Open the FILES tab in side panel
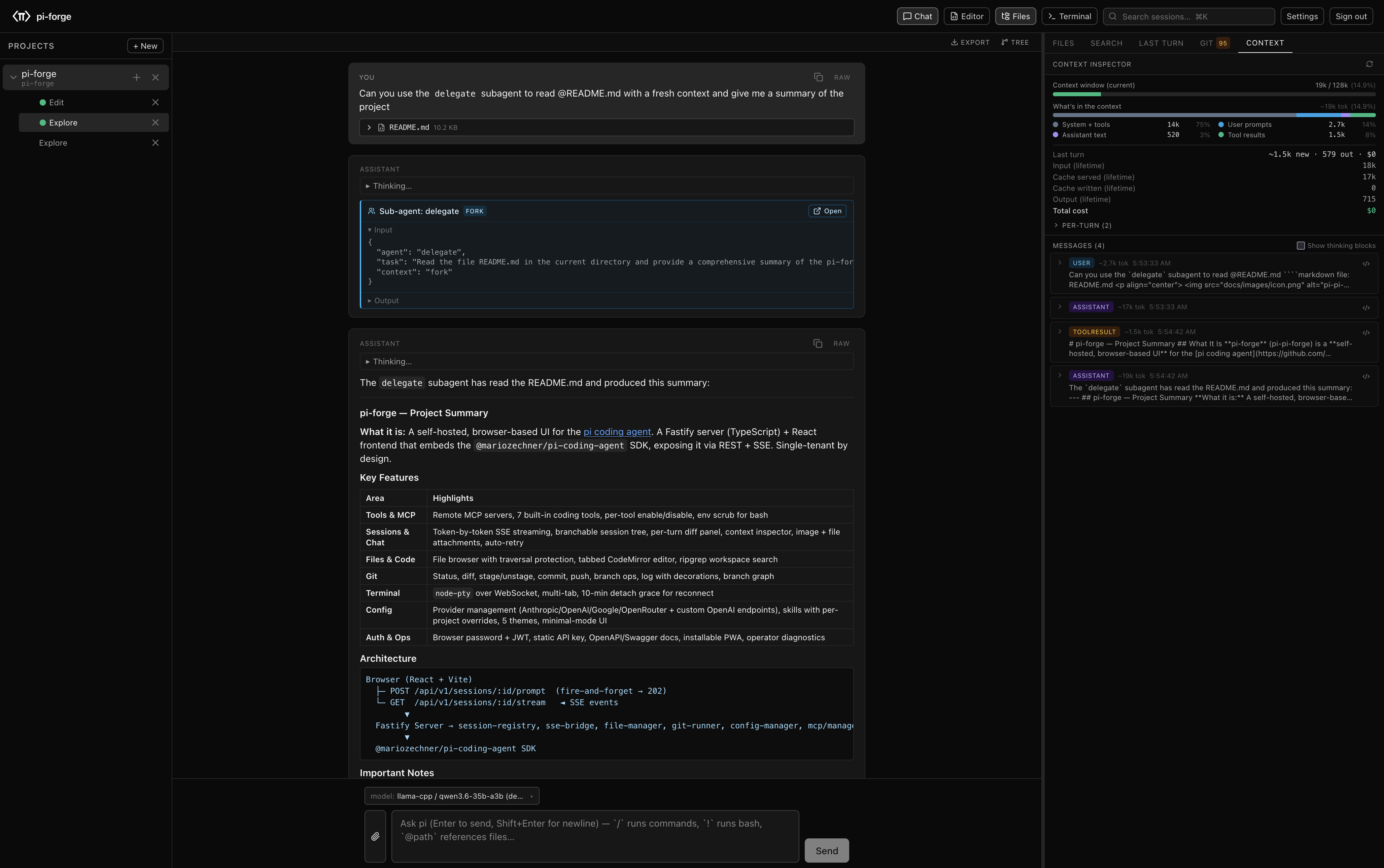 pyautogui.click(x=1063, y=43)
